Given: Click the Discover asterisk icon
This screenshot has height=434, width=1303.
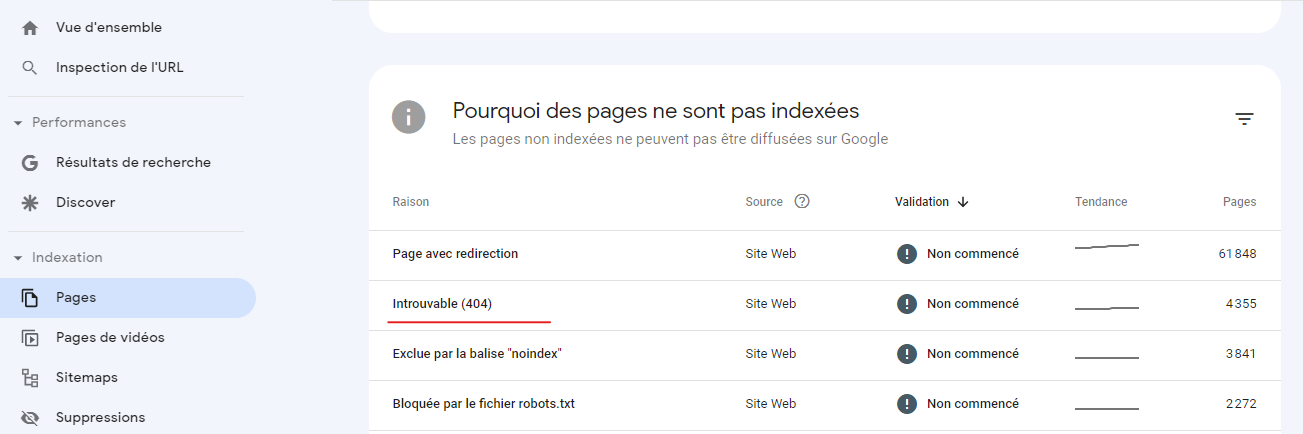Looking at the screenshot, I should click(30, 203).
